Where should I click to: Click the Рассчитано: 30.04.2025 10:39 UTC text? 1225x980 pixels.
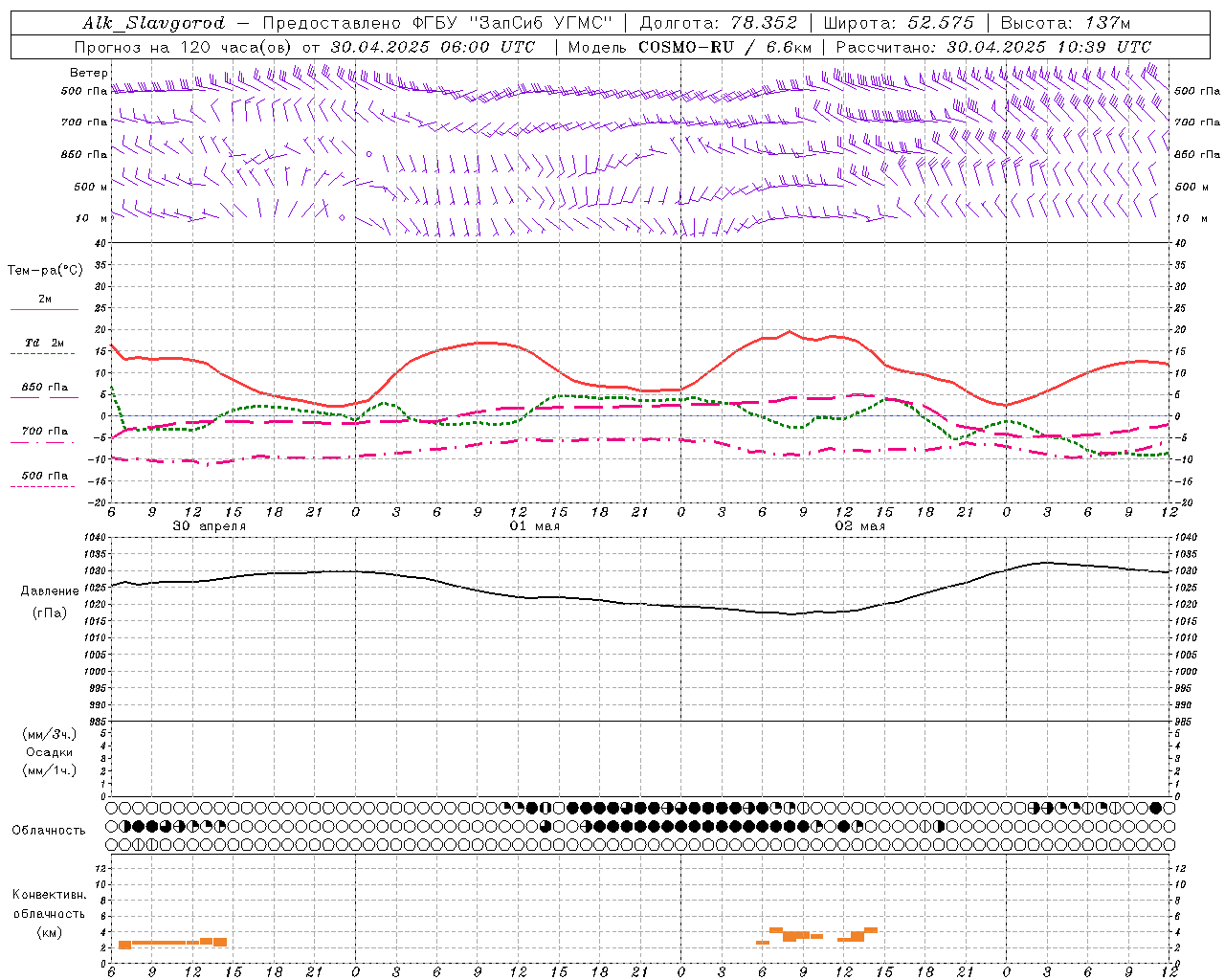pos(993,47)
